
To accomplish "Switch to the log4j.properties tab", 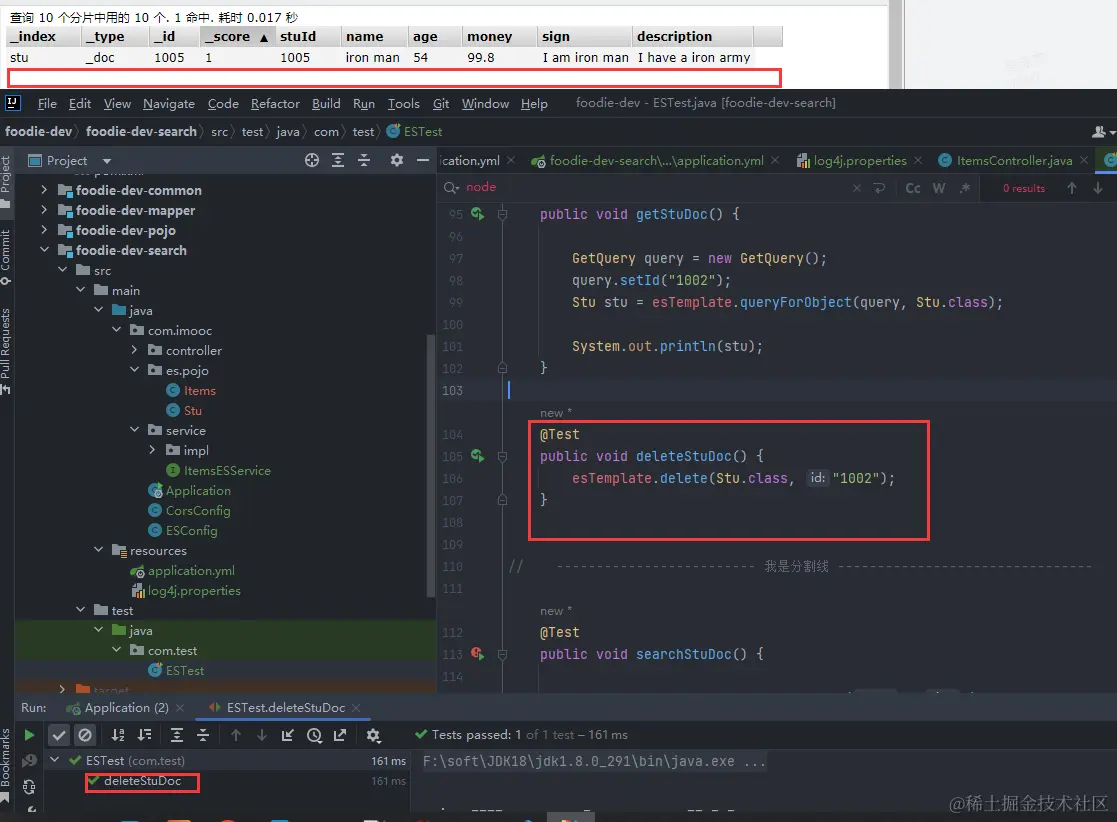I will [852, 161].
